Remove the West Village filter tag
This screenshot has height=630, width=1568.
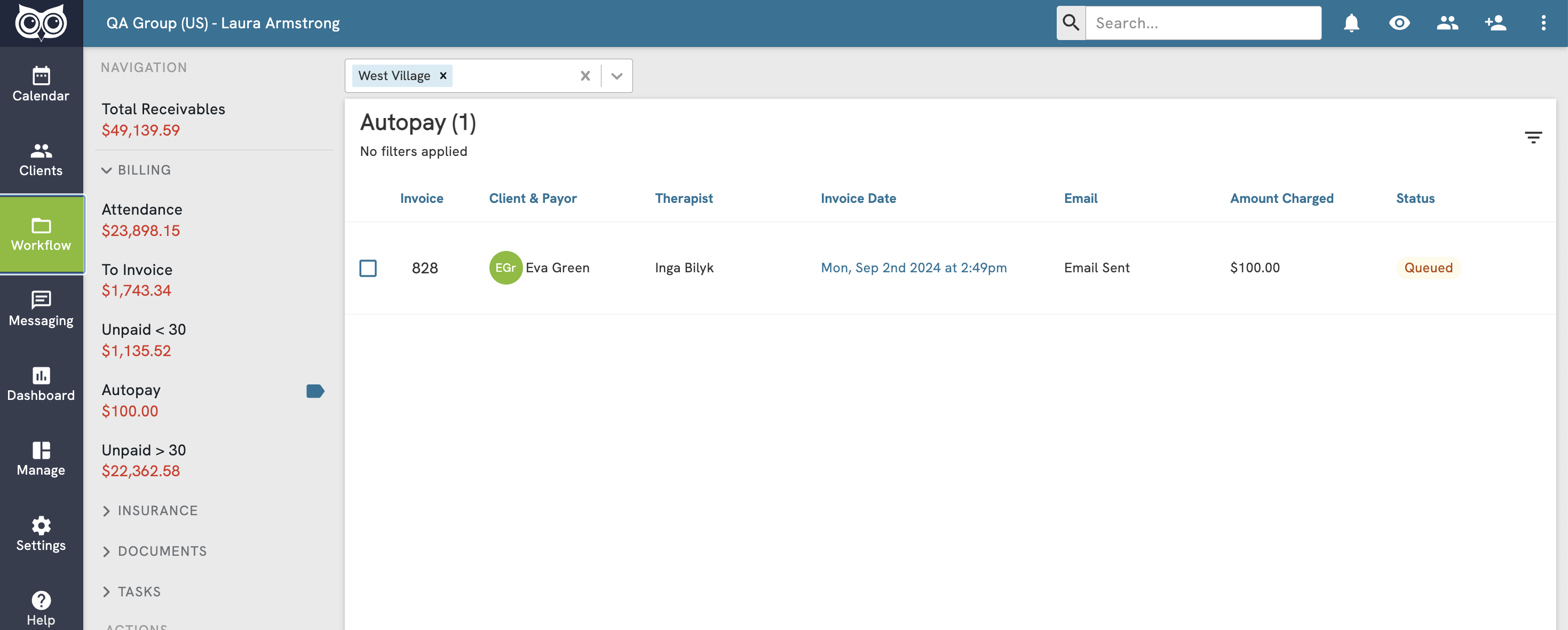443,75
